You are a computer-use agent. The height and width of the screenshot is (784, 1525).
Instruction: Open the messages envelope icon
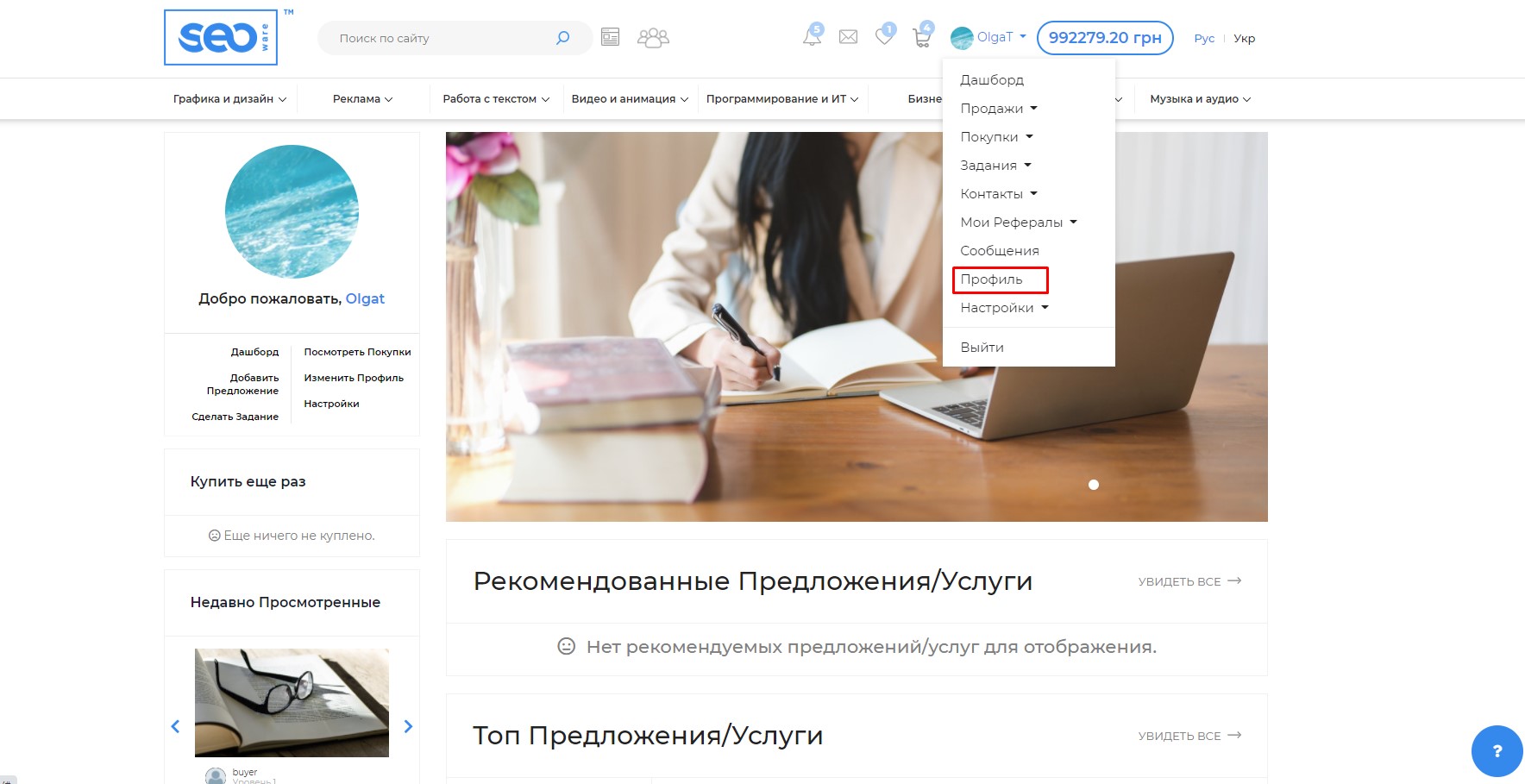pos(848,37)
